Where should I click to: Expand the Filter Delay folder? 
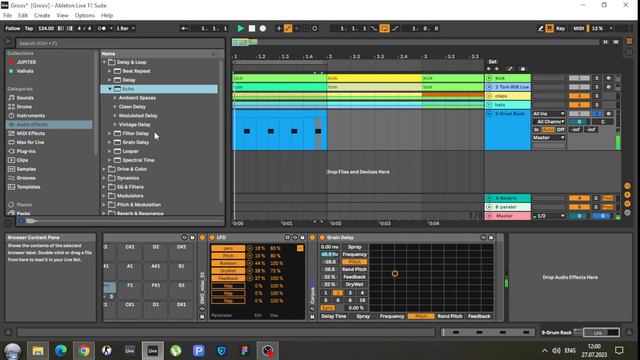(x=109, y=133)
